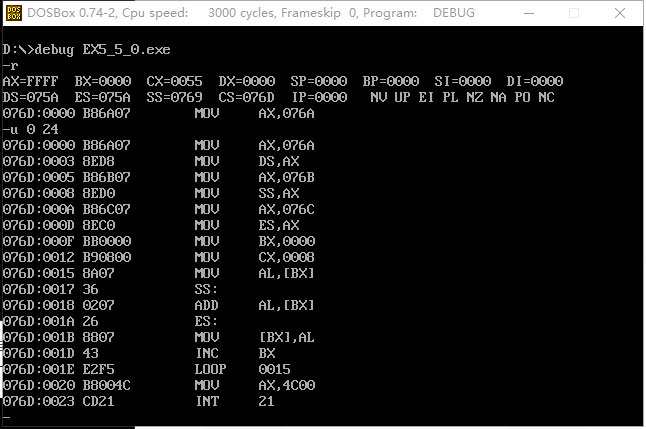
Task: Click the register value SS=0769
Action: [174, 97]
